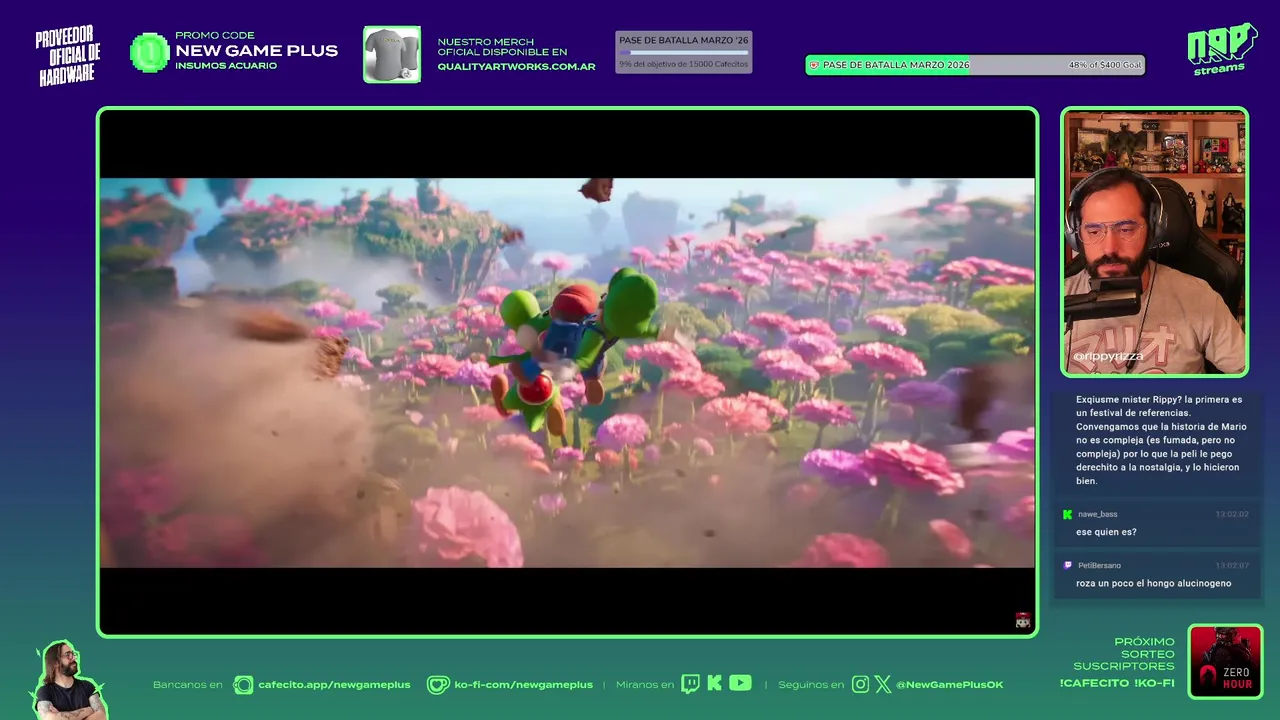This screenshot has width=1280, height=720.
Task: Click the 'Exqiusme mister Rippy?' highlighted message
Action: pos(1159,440)
